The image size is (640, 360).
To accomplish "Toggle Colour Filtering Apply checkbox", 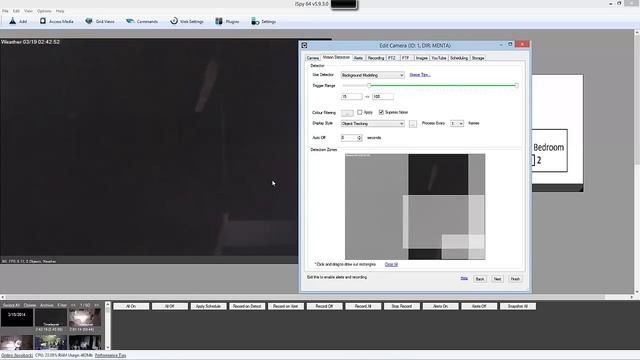I will coord(360,112).
